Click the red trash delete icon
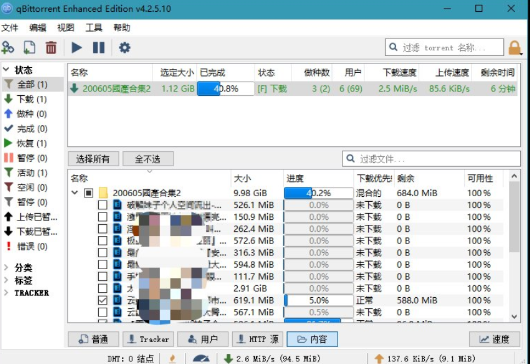530x364 pixels. click(51, 48)
